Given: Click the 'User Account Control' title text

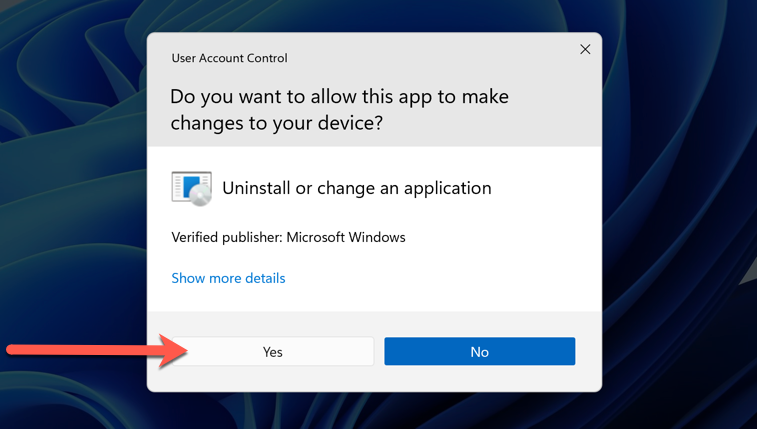Looking at the screenshot, I should pyautogui.click(x=229, y=58).
